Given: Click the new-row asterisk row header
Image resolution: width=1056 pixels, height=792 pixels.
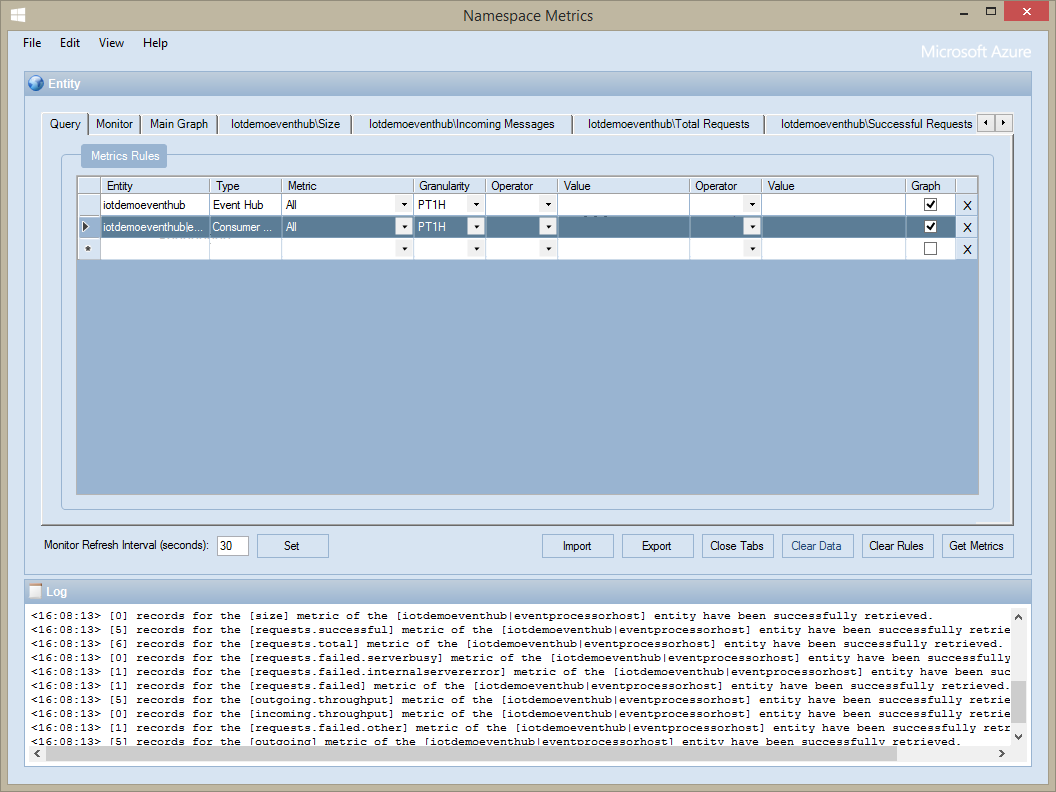Looking at the screenshot, I should tap(89, 249).
